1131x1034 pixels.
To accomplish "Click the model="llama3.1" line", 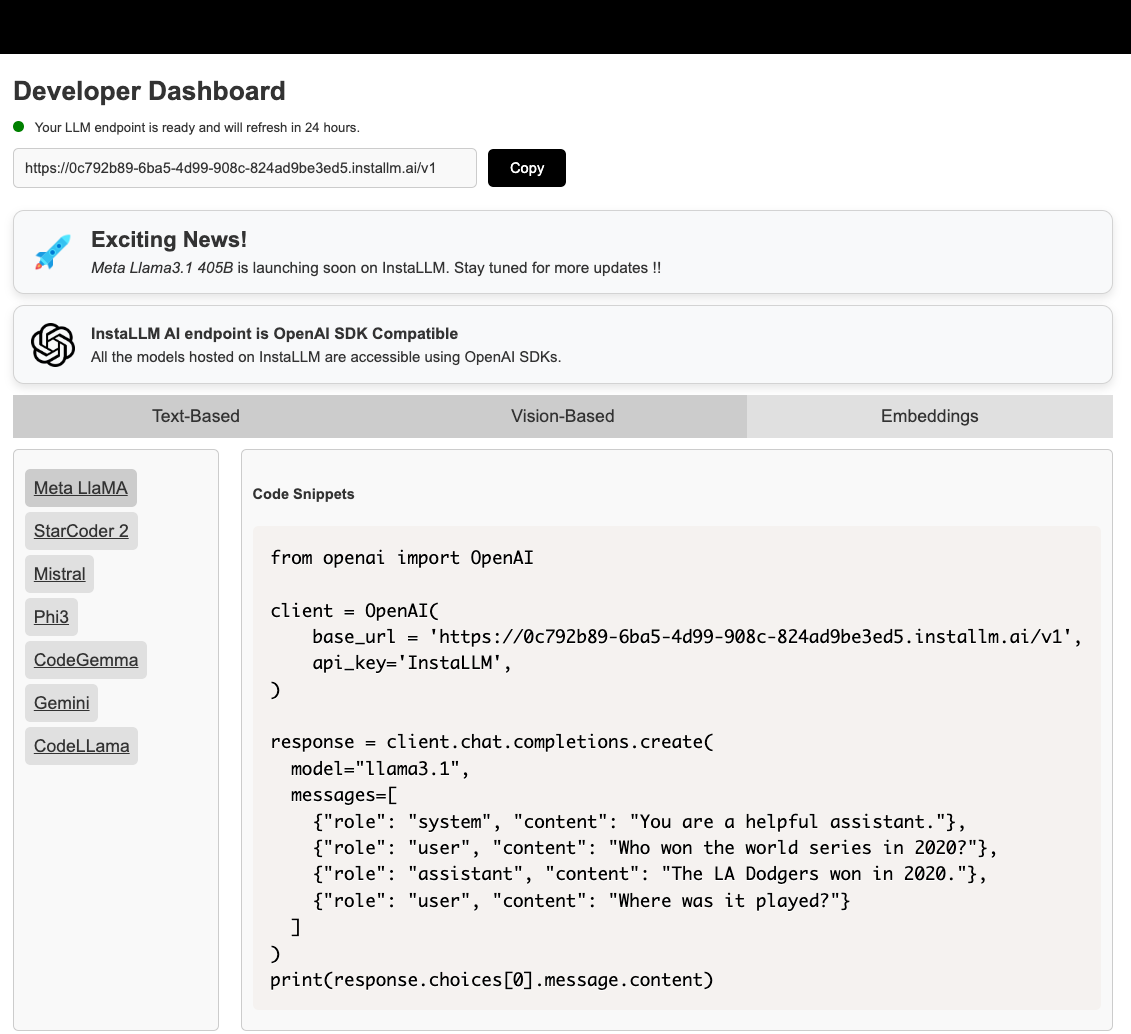I will pyautogui.click(x=379, y=769).
